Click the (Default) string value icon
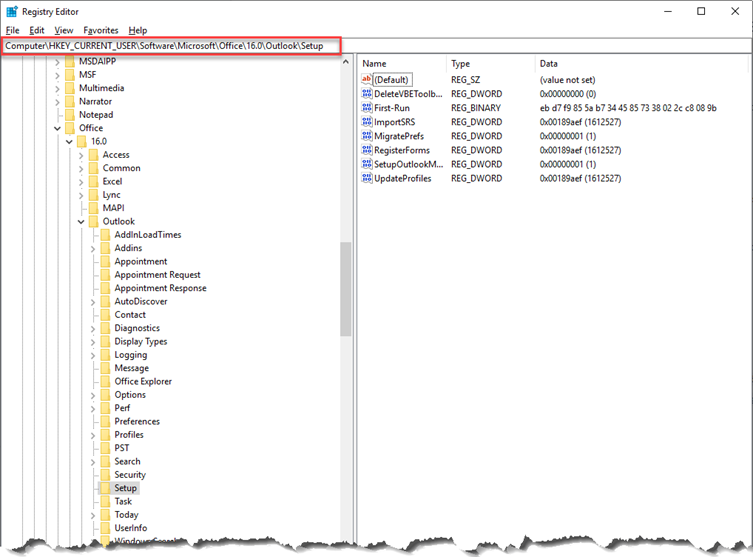 (x=367, y=79)
